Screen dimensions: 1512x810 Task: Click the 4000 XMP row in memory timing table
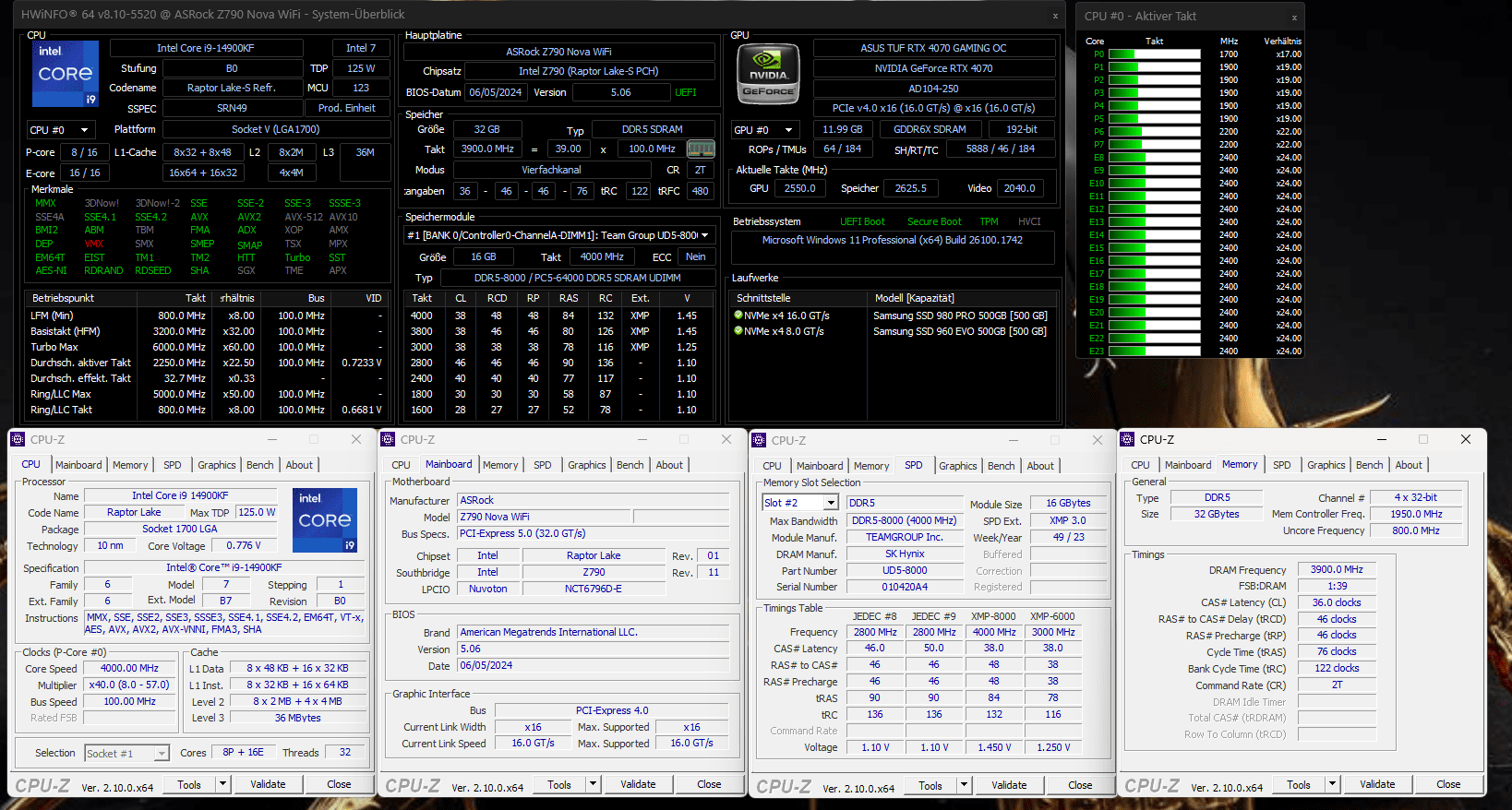pyautogui.click(x=558, y=316)
